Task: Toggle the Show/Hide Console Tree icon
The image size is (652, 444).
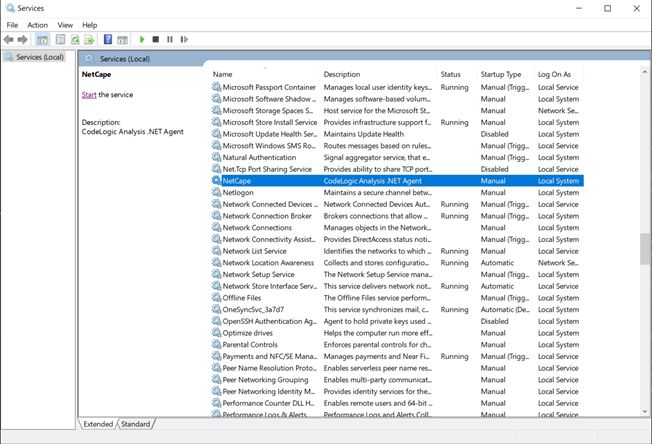Action: point(42,39)
